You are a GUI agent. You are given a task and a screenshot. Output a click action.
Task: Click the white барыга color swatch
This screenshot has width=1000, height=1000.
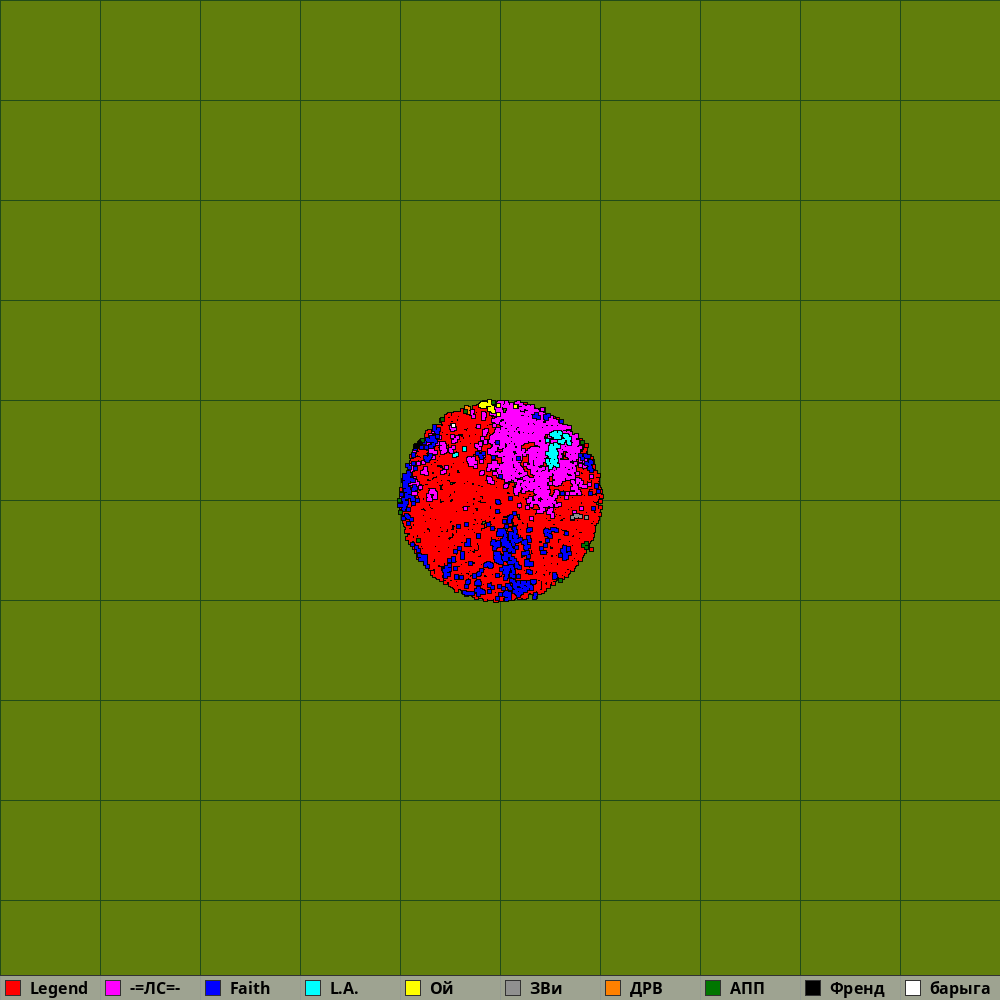point(913,988)
